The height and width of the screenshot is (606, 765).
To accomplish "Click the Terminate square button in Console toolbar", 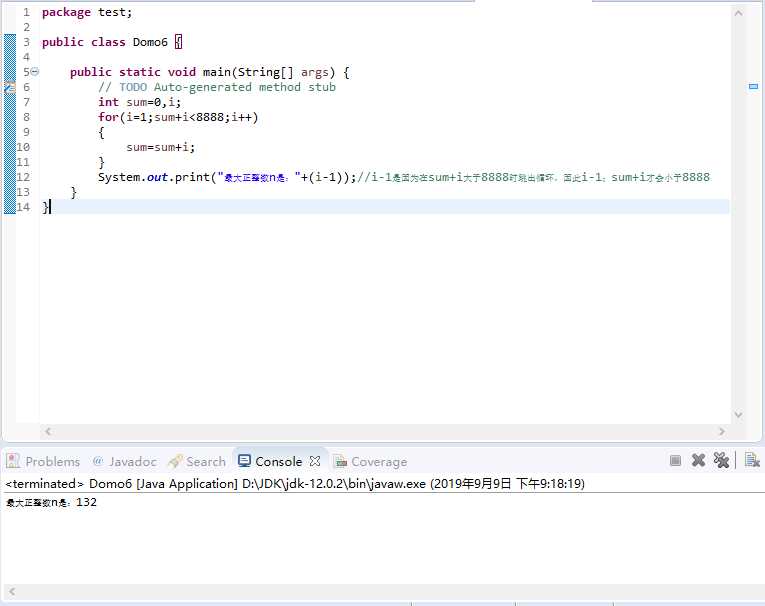I will tap(675, 460).
